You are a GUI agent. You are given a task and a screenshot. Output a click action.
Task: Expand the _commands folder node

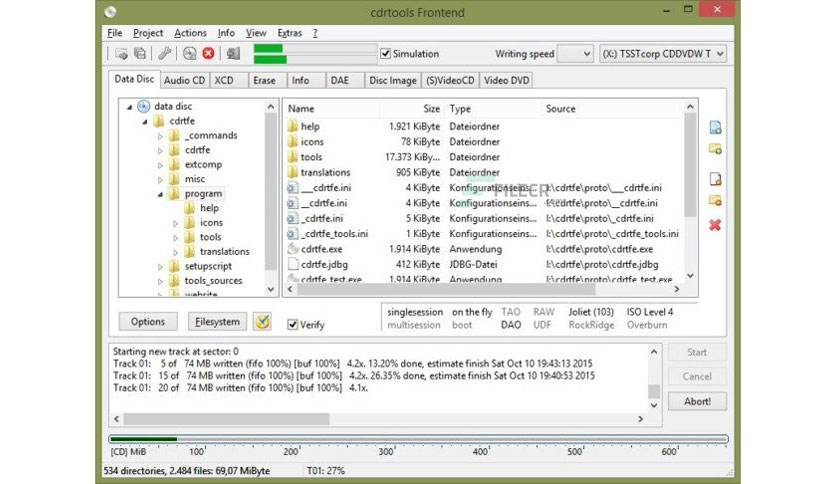point(160,136)
